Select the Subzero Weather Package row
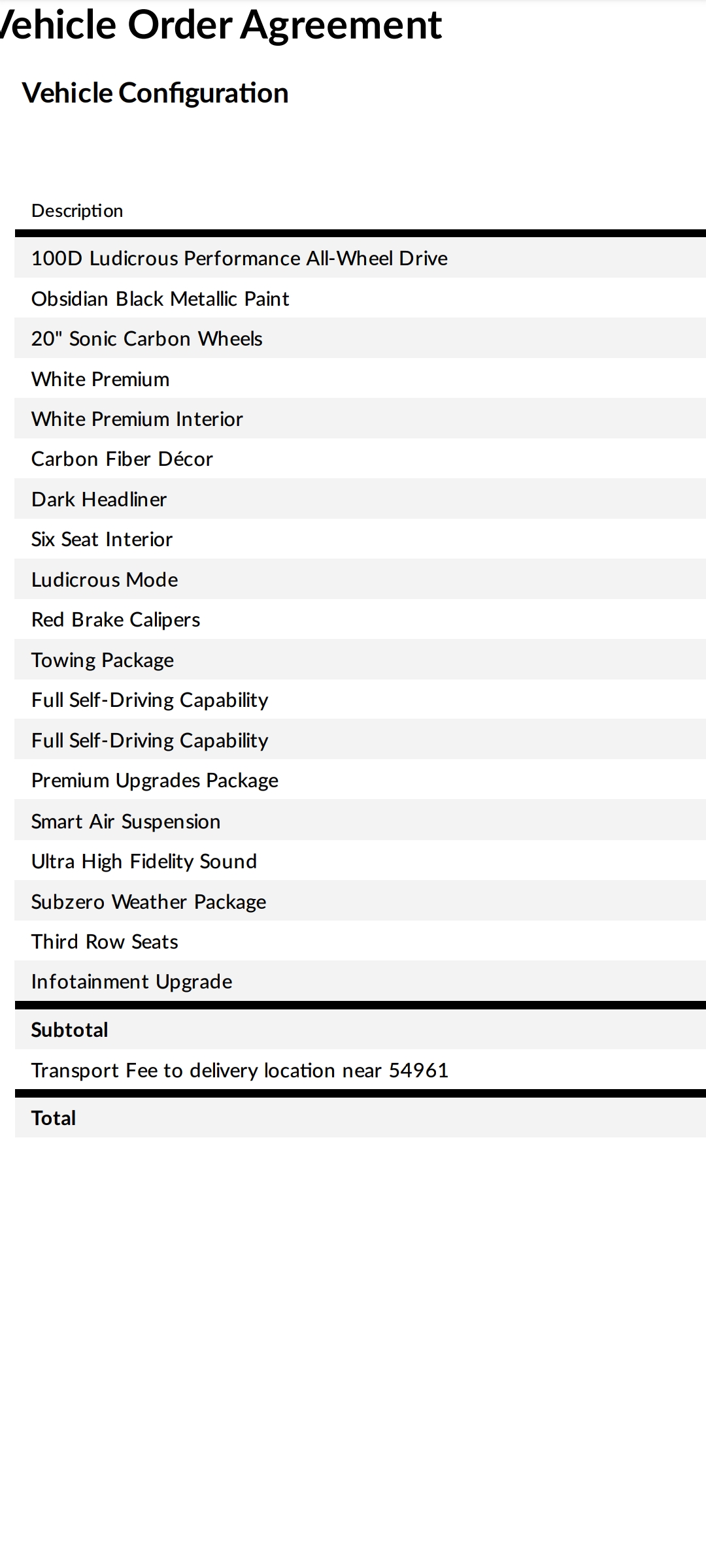Viewport: 706px width, 1568px height. (x=149, y=902)
